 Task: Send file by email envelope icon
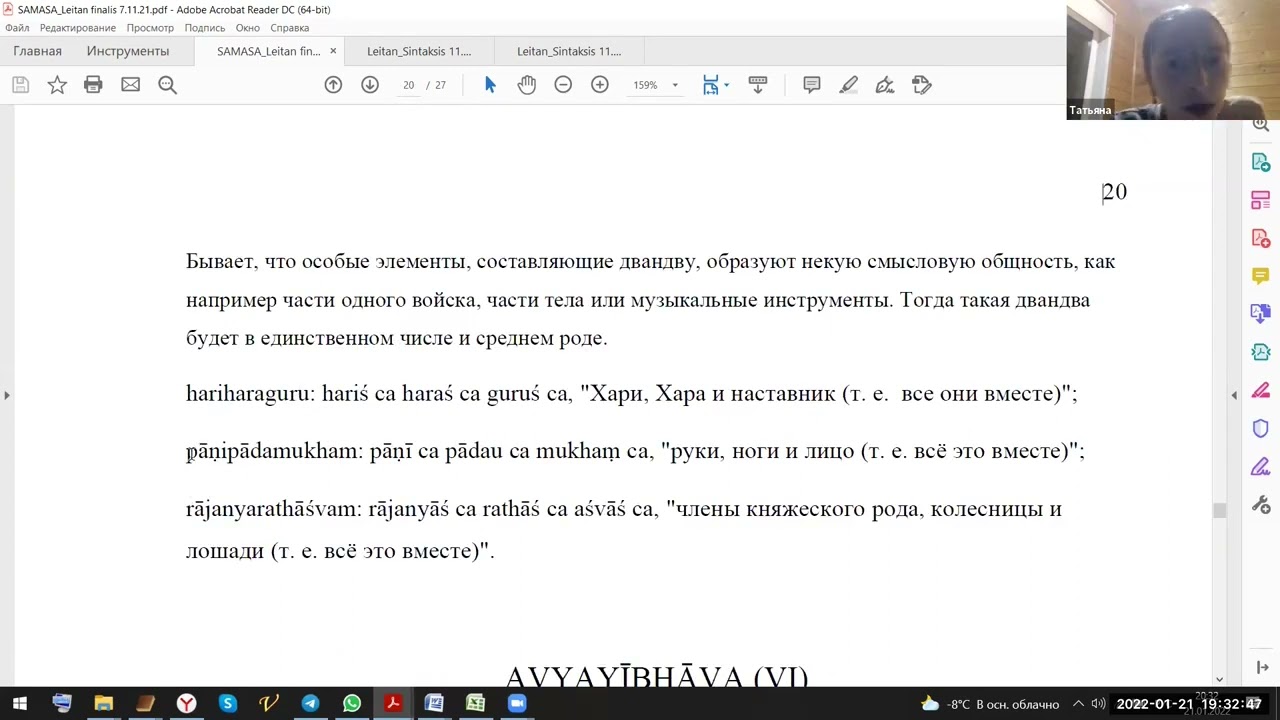[x=130, y=85]
